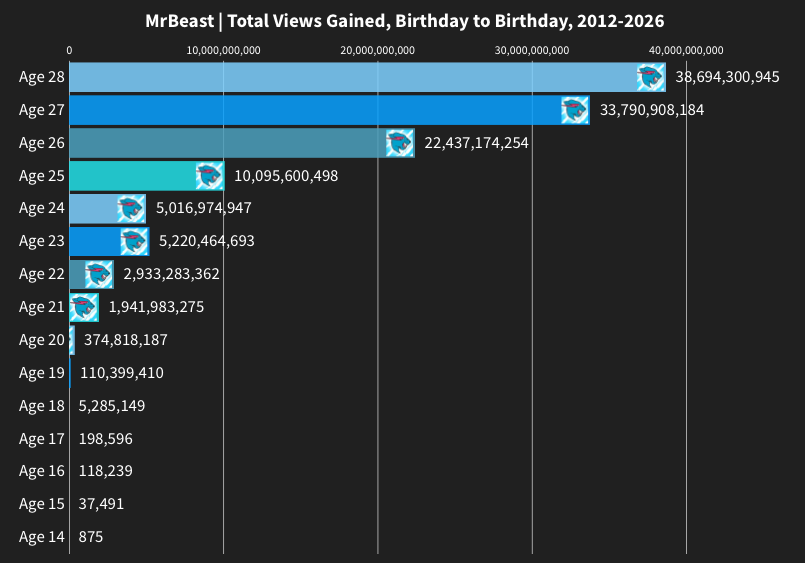
Task: Click the Age 24 row label
Action: tap(42, 208)
